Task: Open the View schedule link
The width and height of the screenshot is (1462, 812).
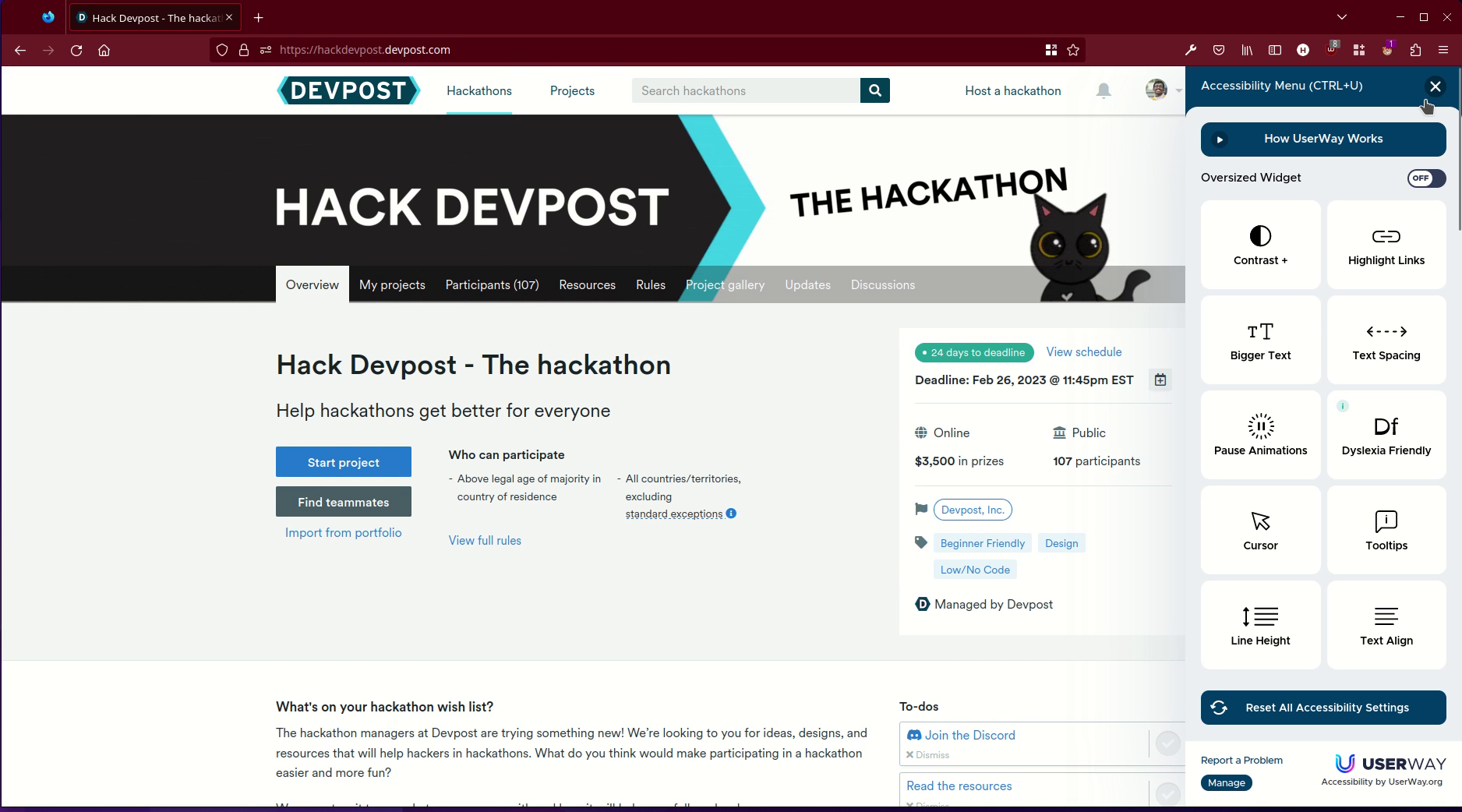Action: click(x=1084, y=351)
